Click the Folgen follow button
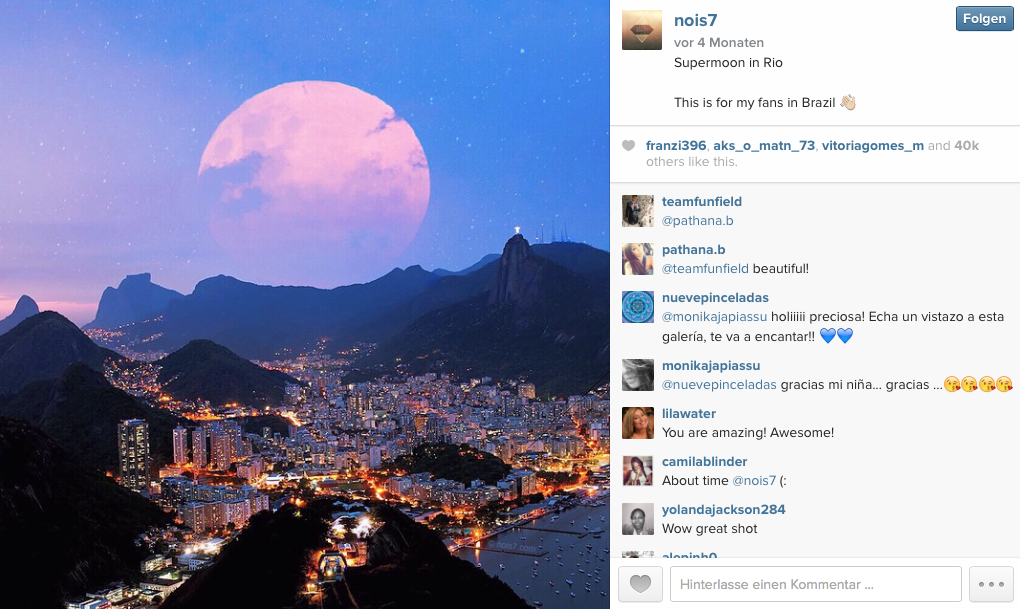The height and width of the screenshot is (609, 1020). point(984,19)
